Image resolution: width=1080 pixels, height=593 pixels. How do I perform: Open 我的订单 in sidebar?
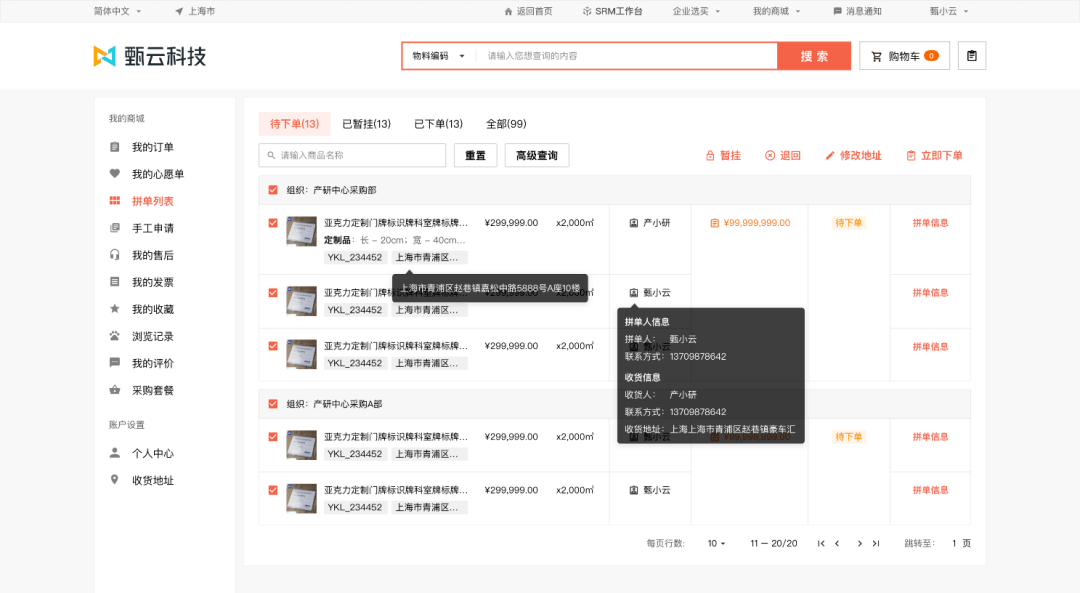click(x=153, y=147)
